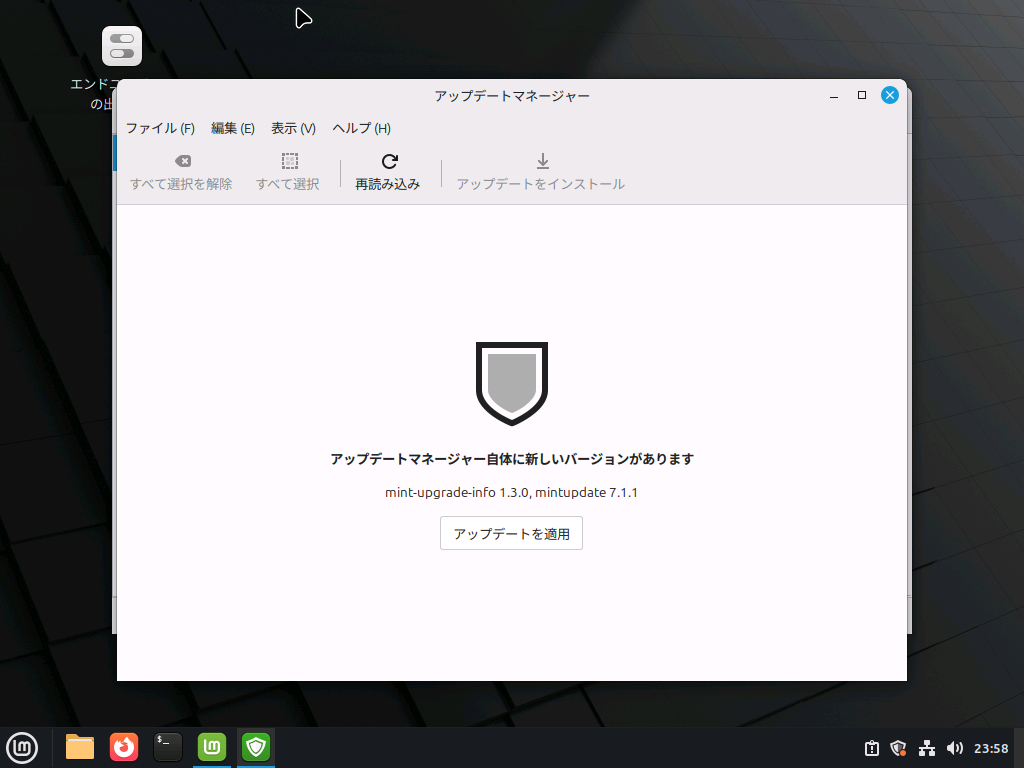Open the report clipboard icon in tray

[872, 747]
